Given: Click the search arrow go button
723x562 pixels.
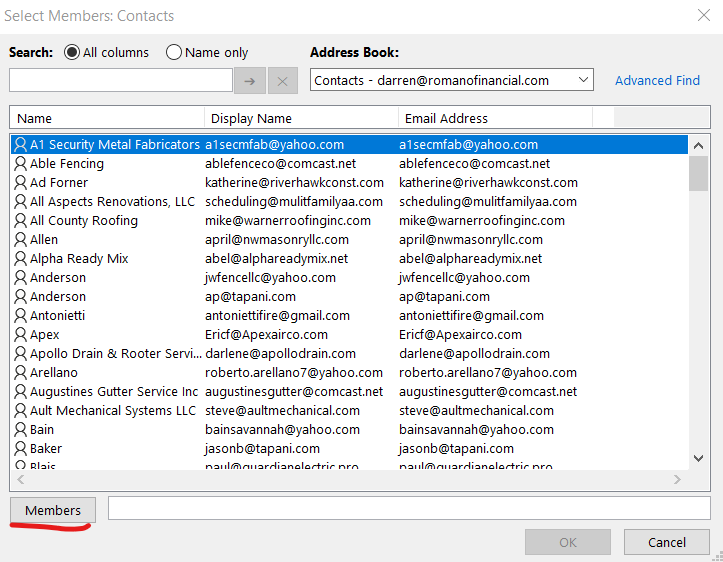Looking at the screenshot, I should click(x=250, y=81).
